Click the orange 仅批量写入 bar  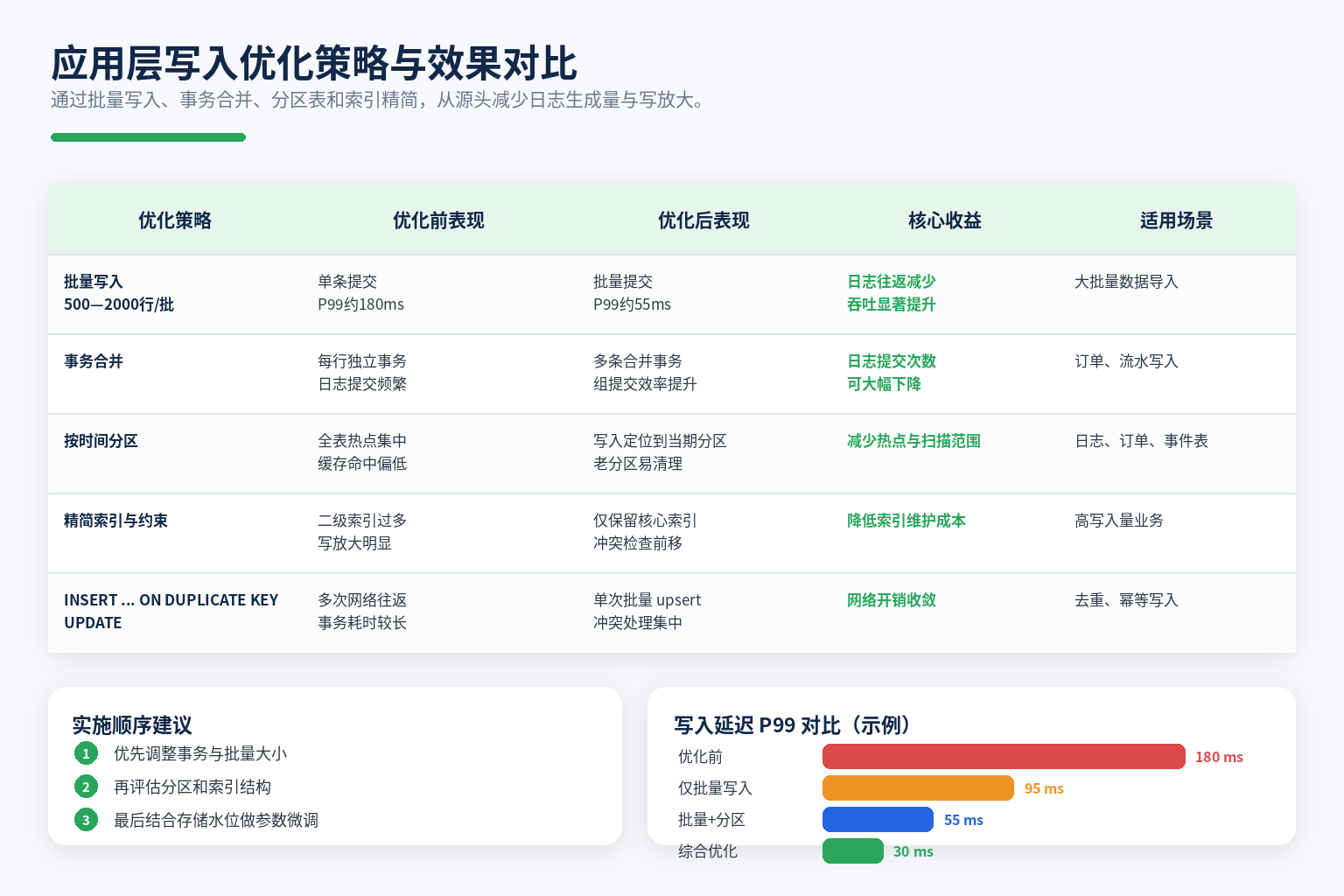(x=918, y=788)
